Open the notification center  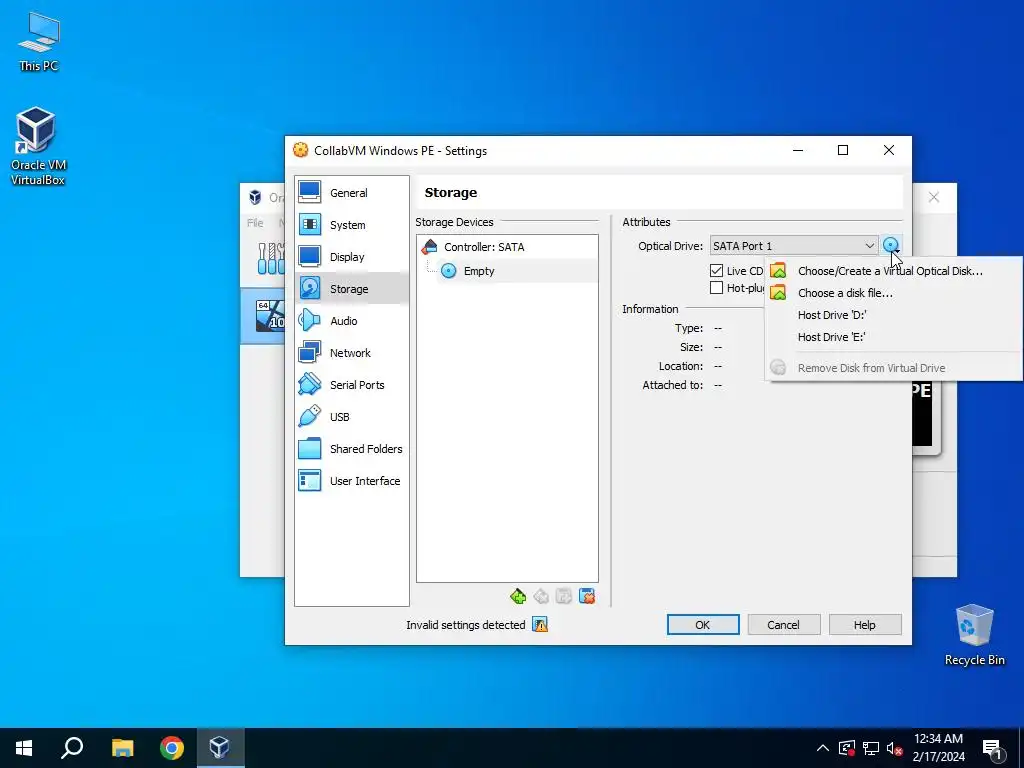click(992, 748)
